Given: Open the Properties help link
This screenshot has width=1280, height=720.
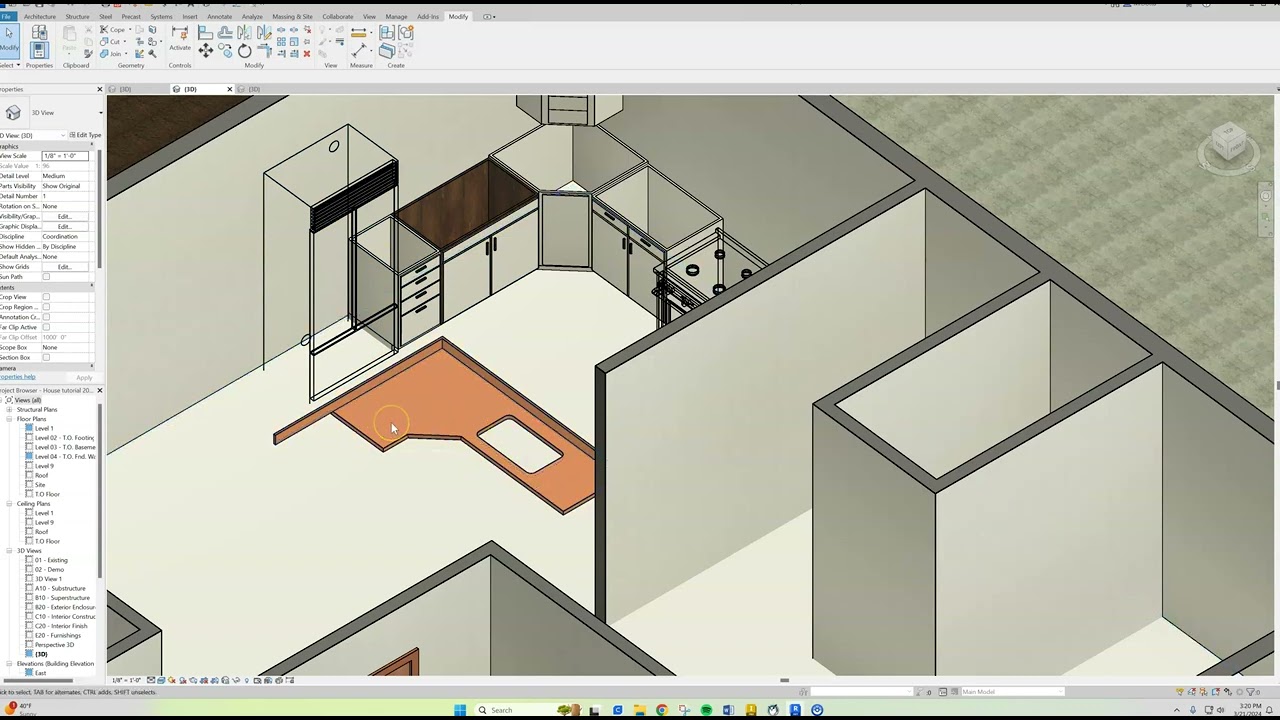Looking at the screenshot, I should point(17,377).
